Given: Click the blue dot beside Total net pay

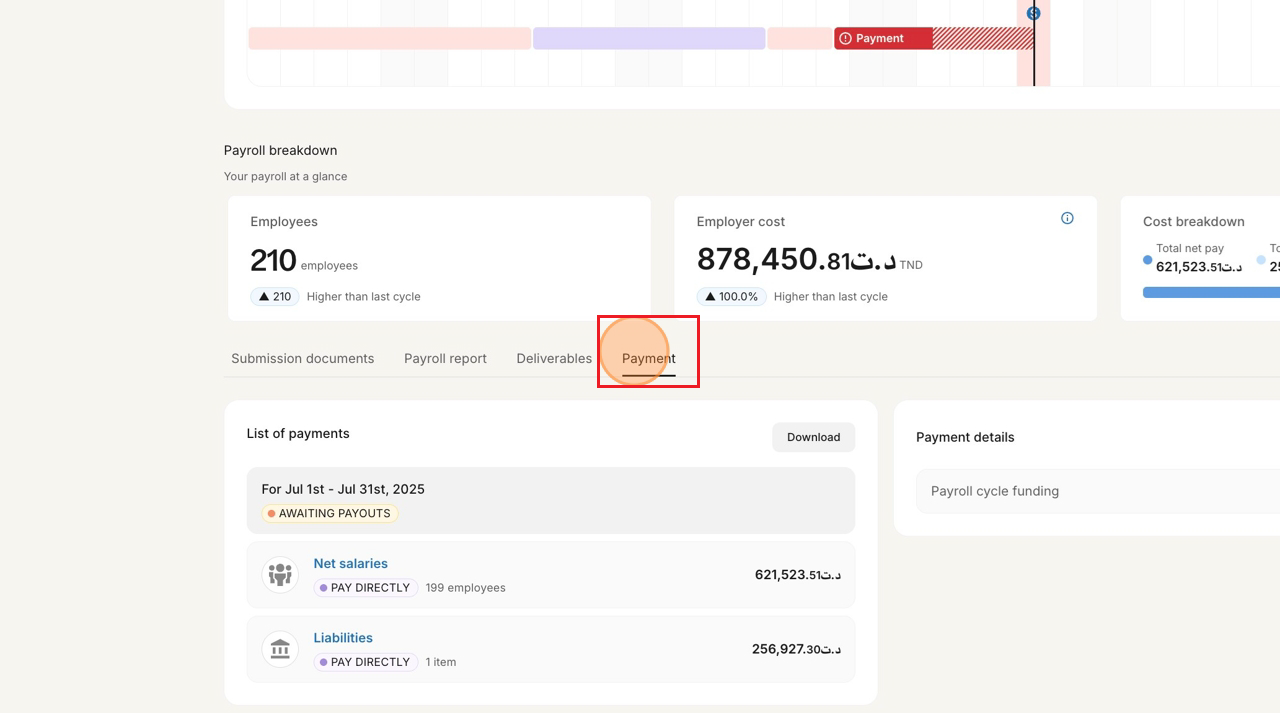Looking at the screenshot, I should pos(1147,260).
